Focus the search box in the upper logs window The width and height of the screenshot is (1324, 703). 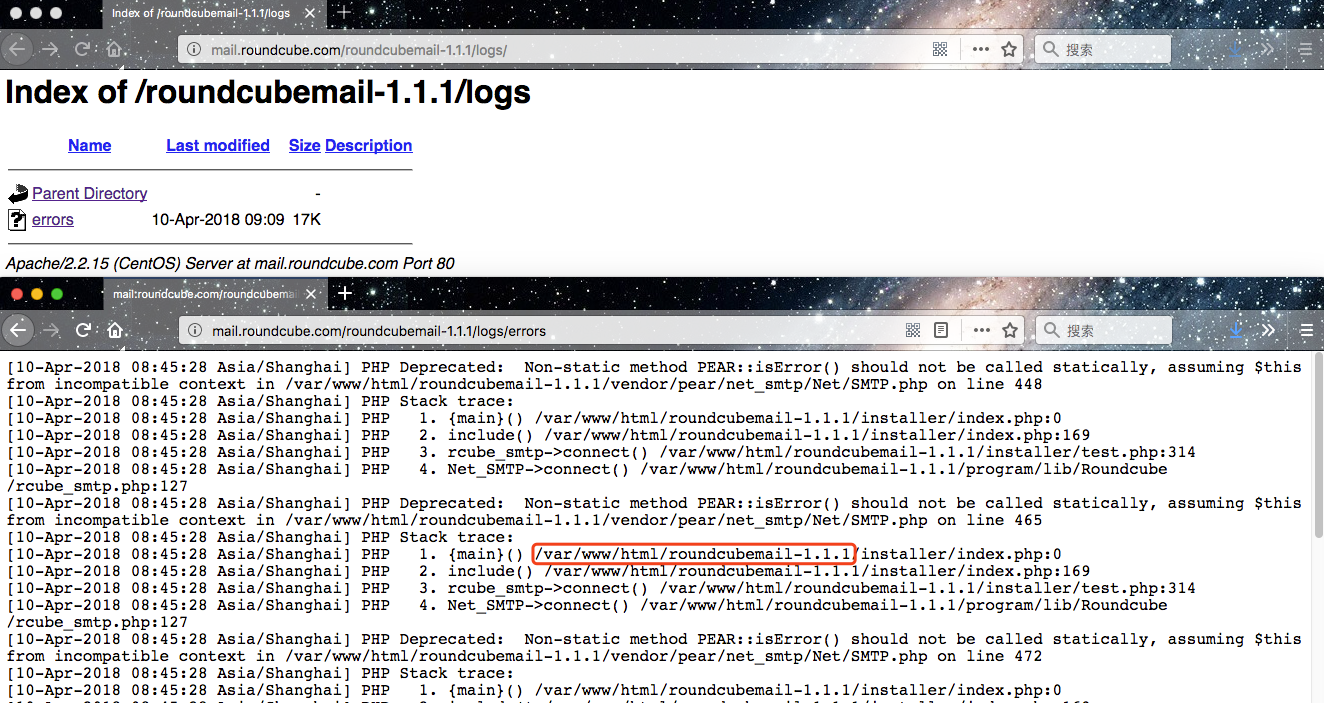(x=1102, y=49)
